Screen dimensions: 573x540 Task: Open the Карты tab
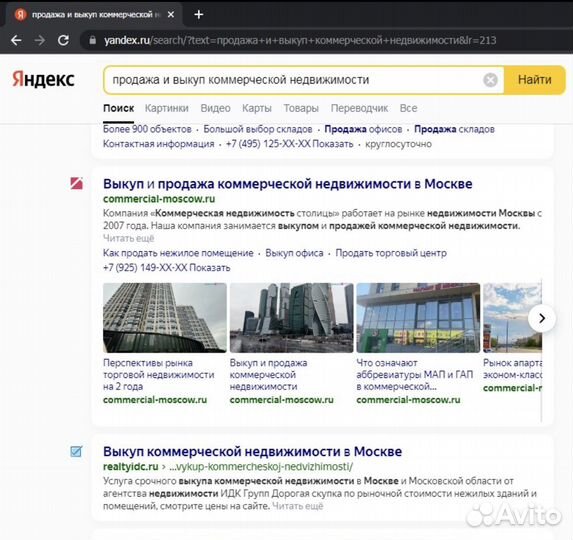(257, 108)
